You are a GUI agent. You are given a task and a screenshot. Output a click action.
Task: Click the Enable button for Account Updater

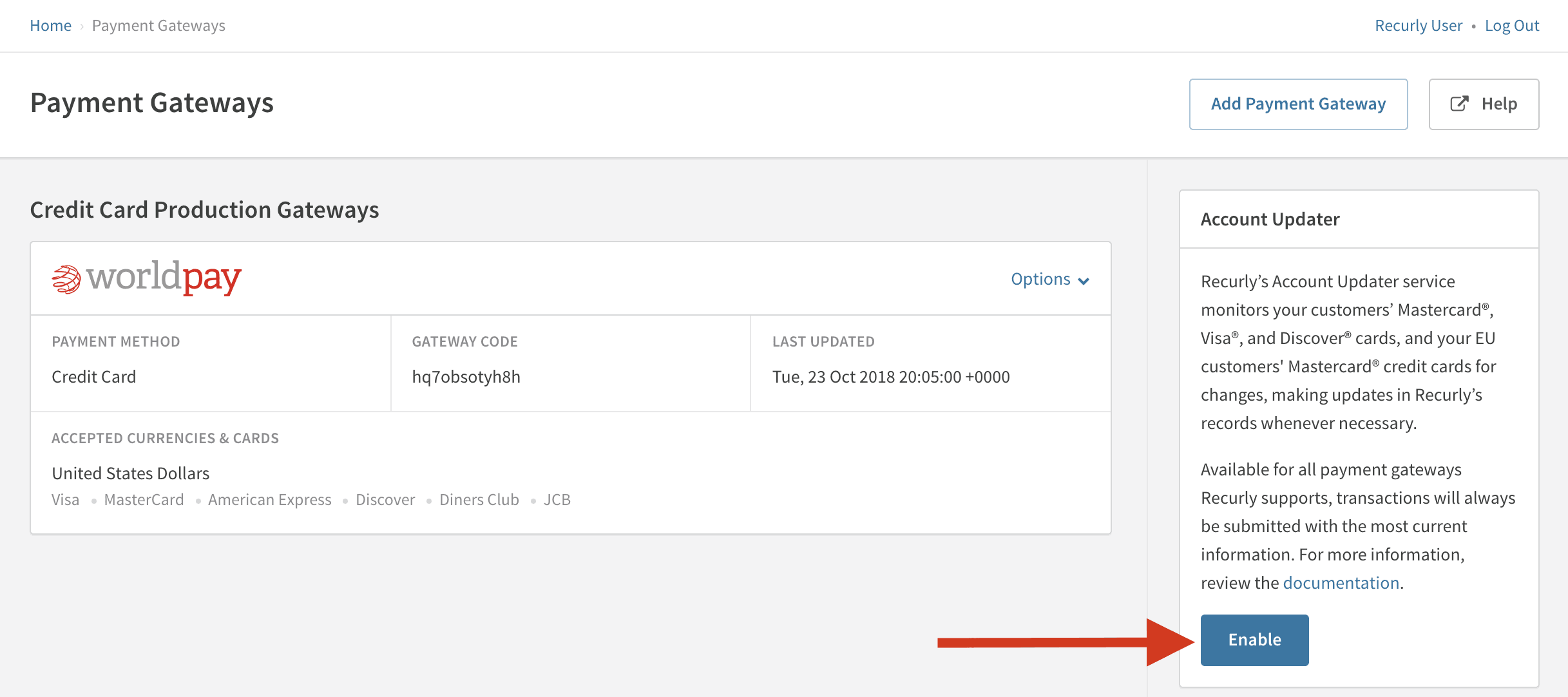tap(1254, 640)
